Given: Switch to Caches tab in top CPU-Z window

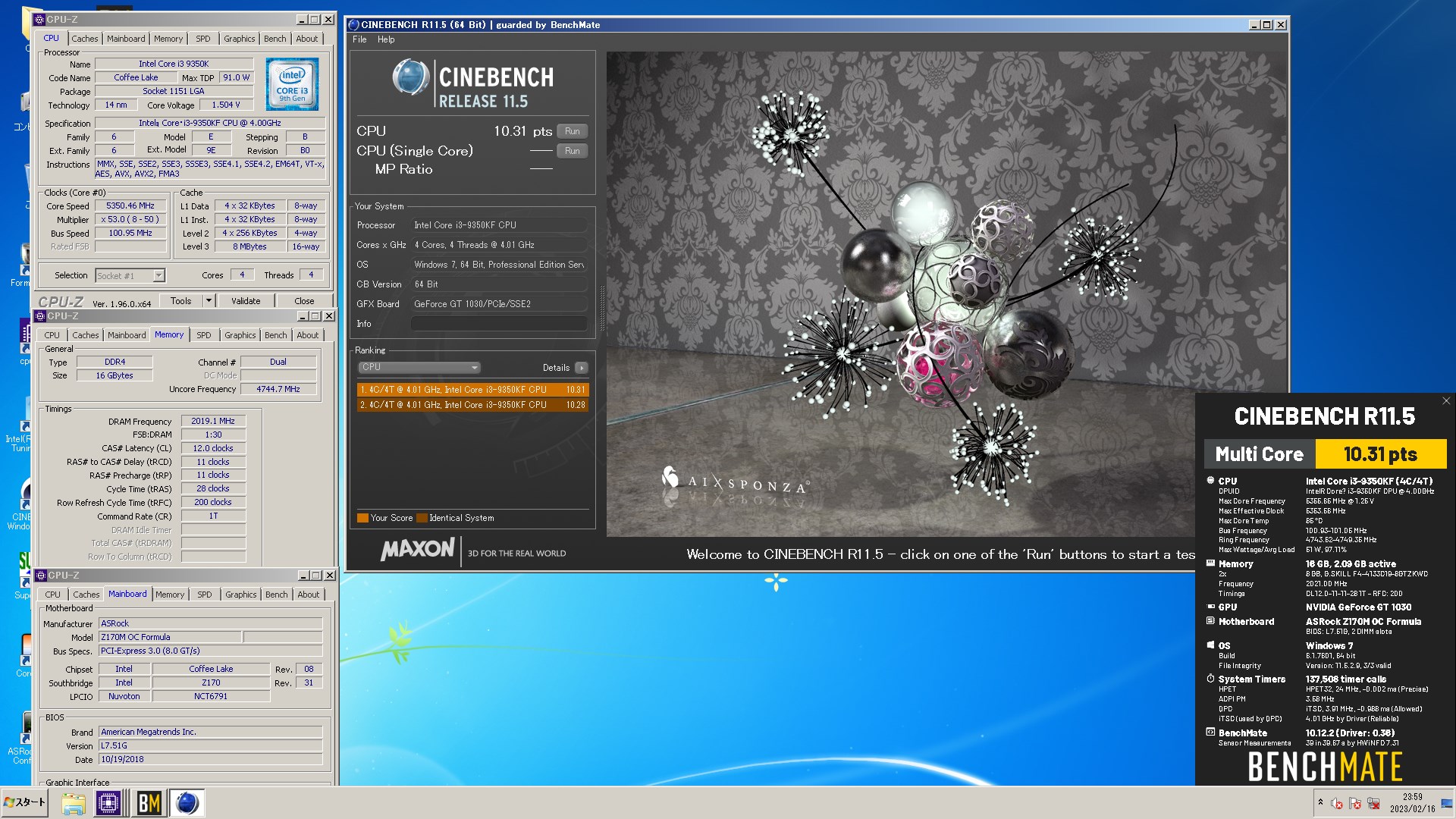Looking at the screenshot, I should pos(85,39).
